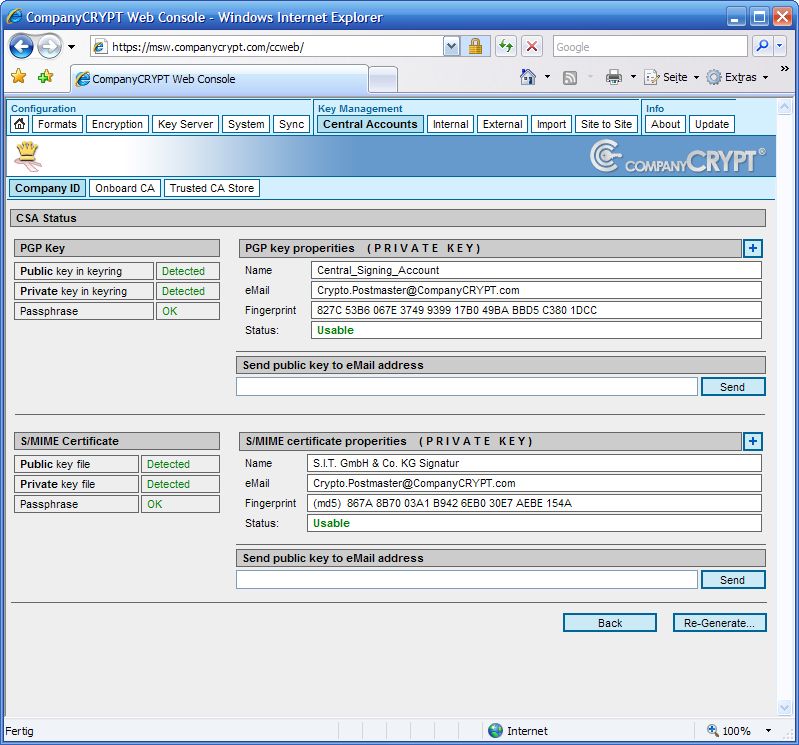
Task: Click the Internet zone globe icon
Action: [x=495, y=731]
